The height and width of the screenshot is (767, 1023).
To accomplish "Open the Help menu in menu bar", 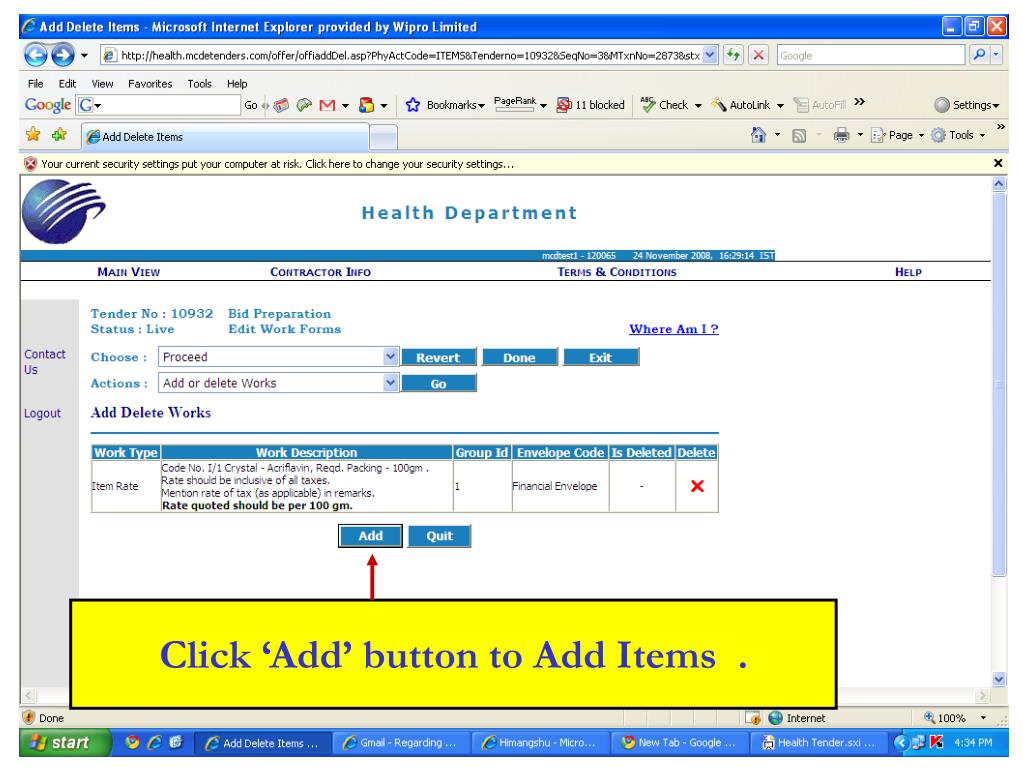I will click(237, 83).
